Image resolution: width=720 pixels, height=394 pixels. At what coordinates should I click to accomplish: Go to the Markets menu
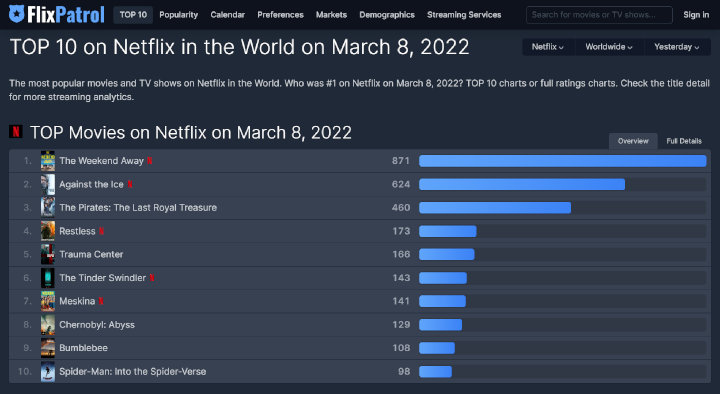tap(332, 15)
